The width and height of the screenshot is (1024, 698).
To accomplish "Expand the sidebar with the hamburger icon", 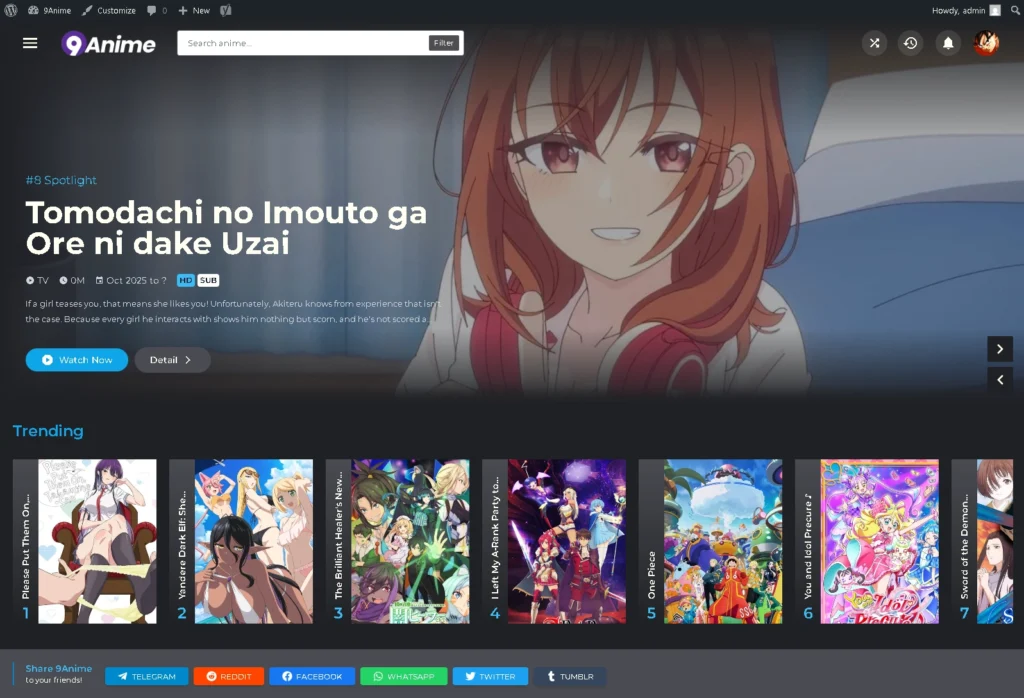I will pyautogui.click(x=29, y=43).
